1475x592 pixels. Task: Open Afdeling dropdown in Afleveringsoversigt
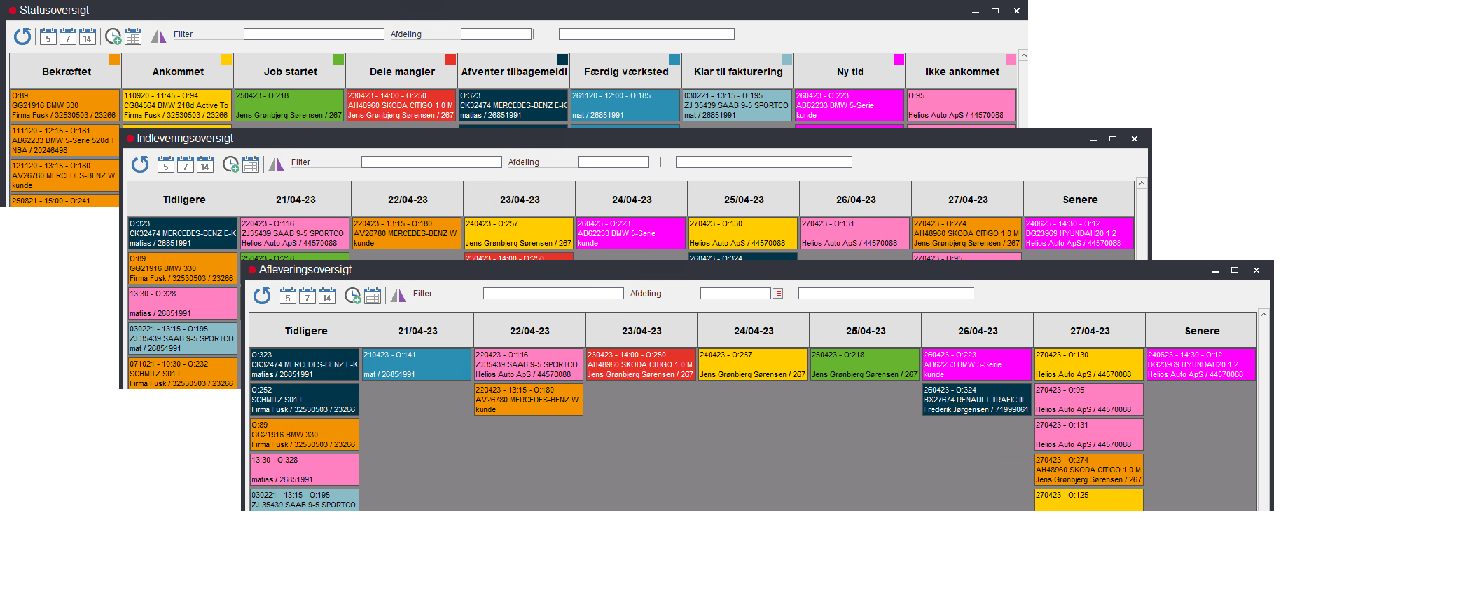pos(777,294)
